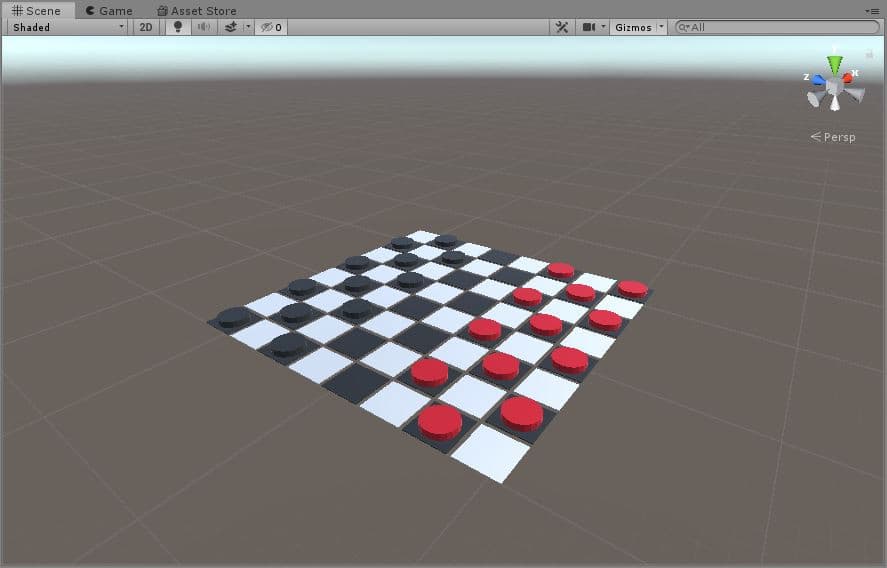Click the scene camera icon
The image size is (887, 568).
click(x=589, y=27)
